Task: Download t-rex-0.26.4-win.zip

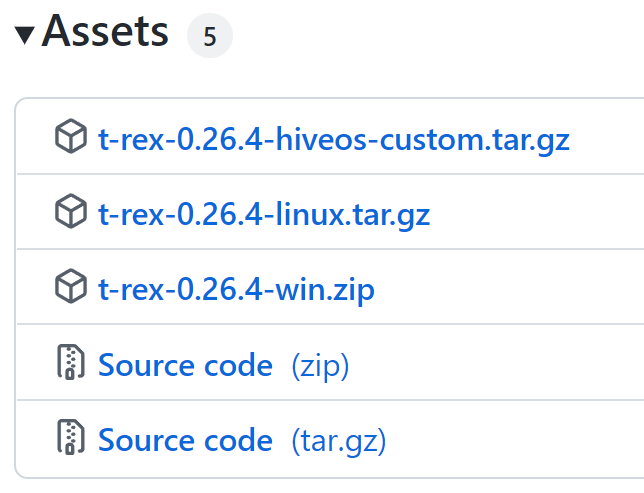Action: pyautogui.click(x=236, y=289)
